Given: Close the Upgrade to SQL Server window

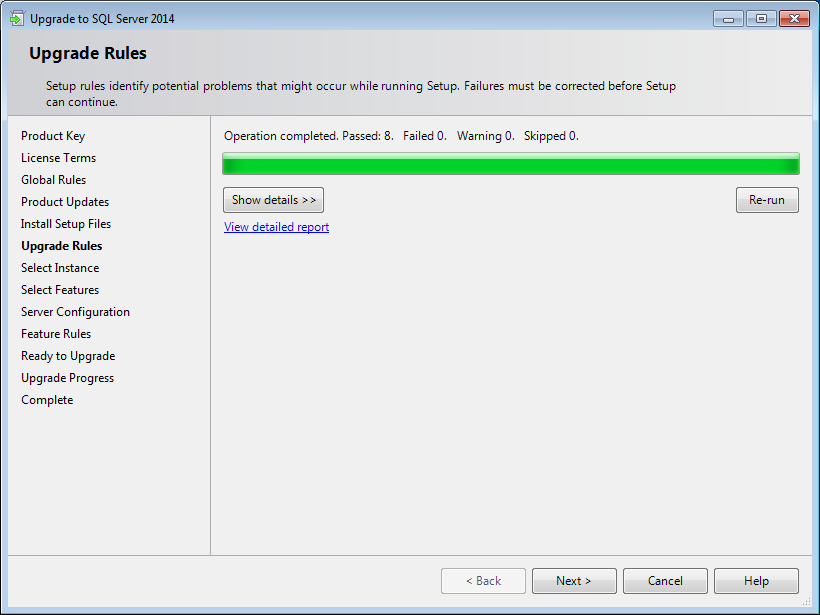Looking at the screenshot, I should 794,19.
